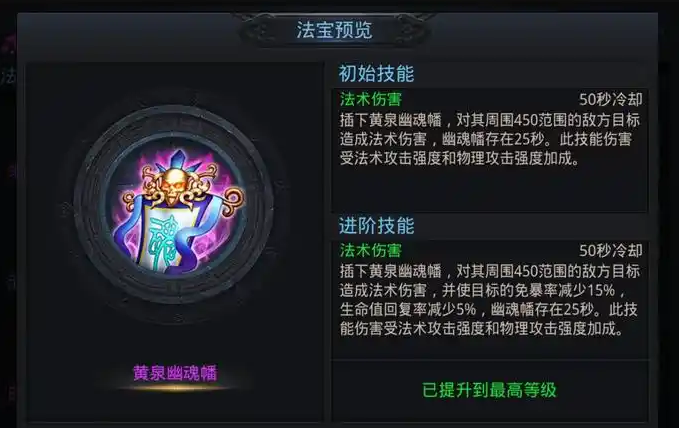Click the 50秒冷却 text in initial skill
The height and width of the screenshot is (428, 679).
pyautogui.click(x=611, y=100)
